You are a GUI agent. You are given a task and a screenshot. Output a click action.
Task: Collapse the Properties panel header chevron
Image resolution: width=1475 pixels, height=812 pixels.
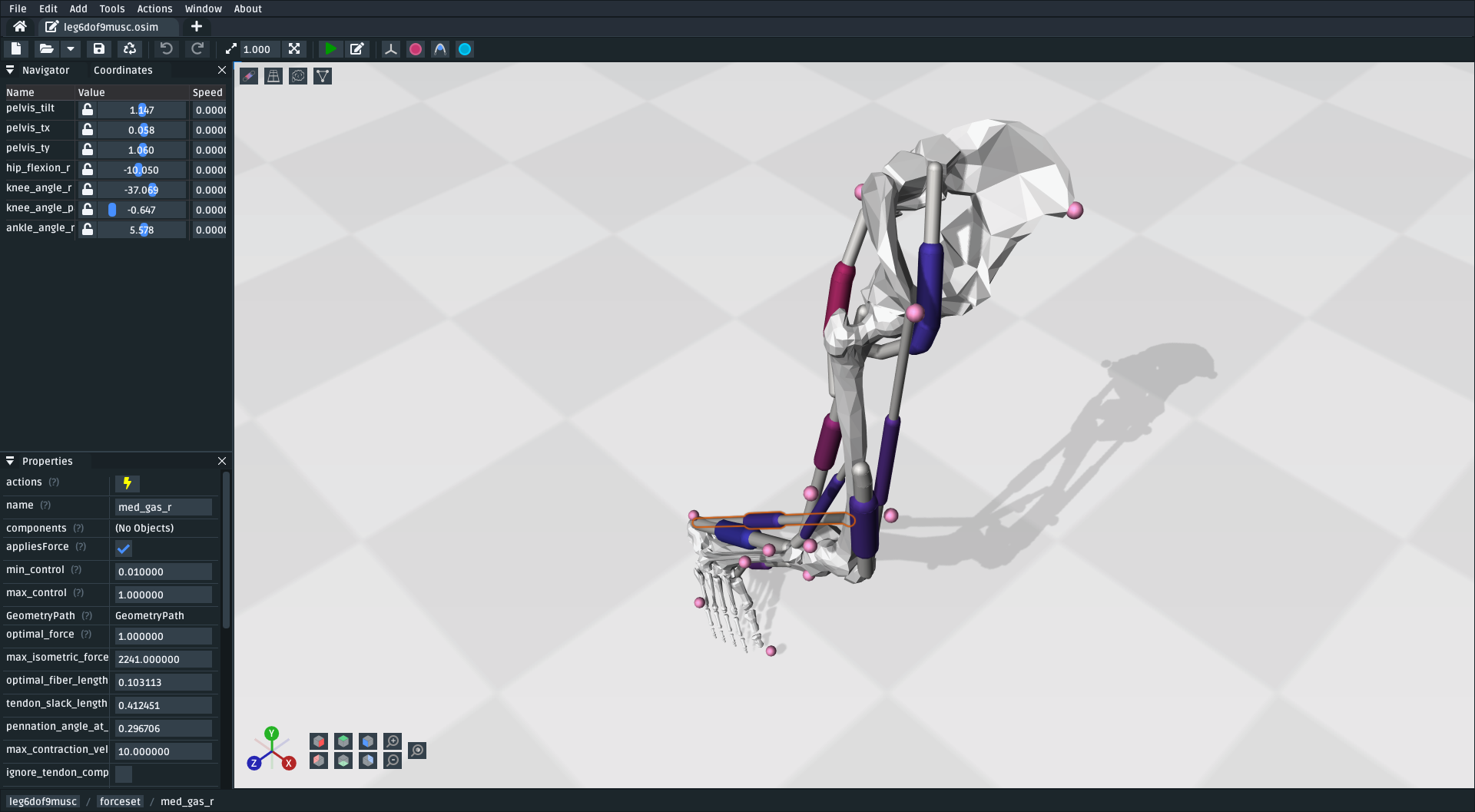[10, 461]
